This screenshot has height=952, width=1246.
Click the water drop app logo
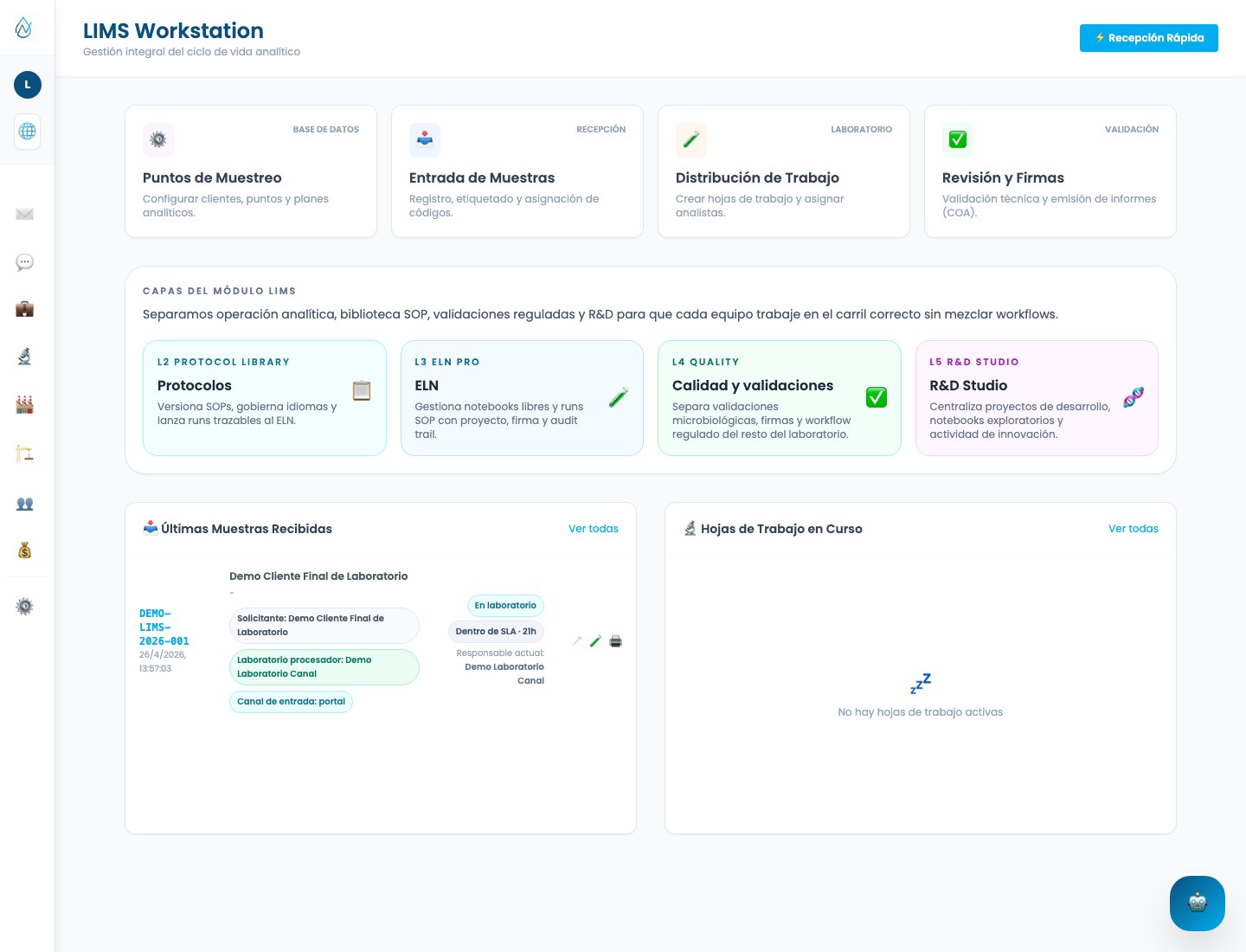(24, 28)
